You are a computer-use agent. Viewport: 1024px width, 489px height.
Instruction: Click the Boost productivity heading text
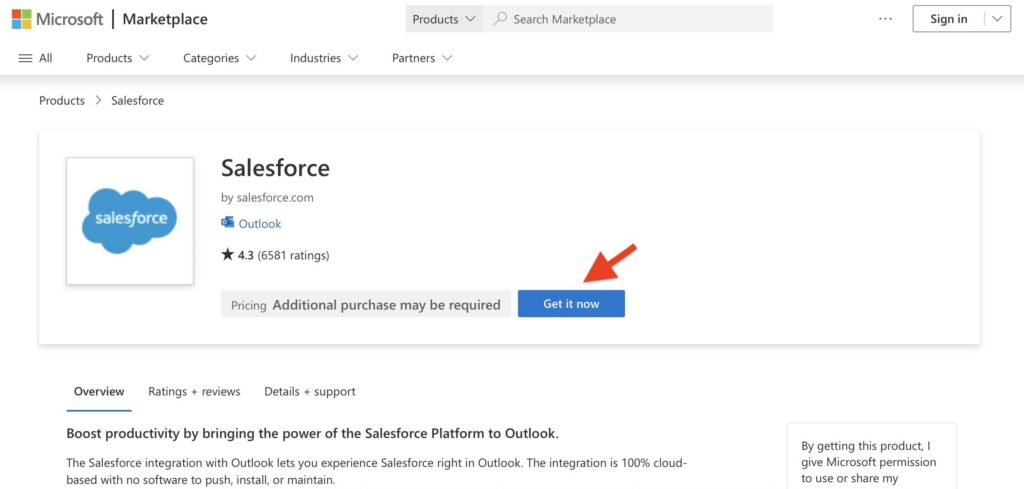click(x=313, y=434)
